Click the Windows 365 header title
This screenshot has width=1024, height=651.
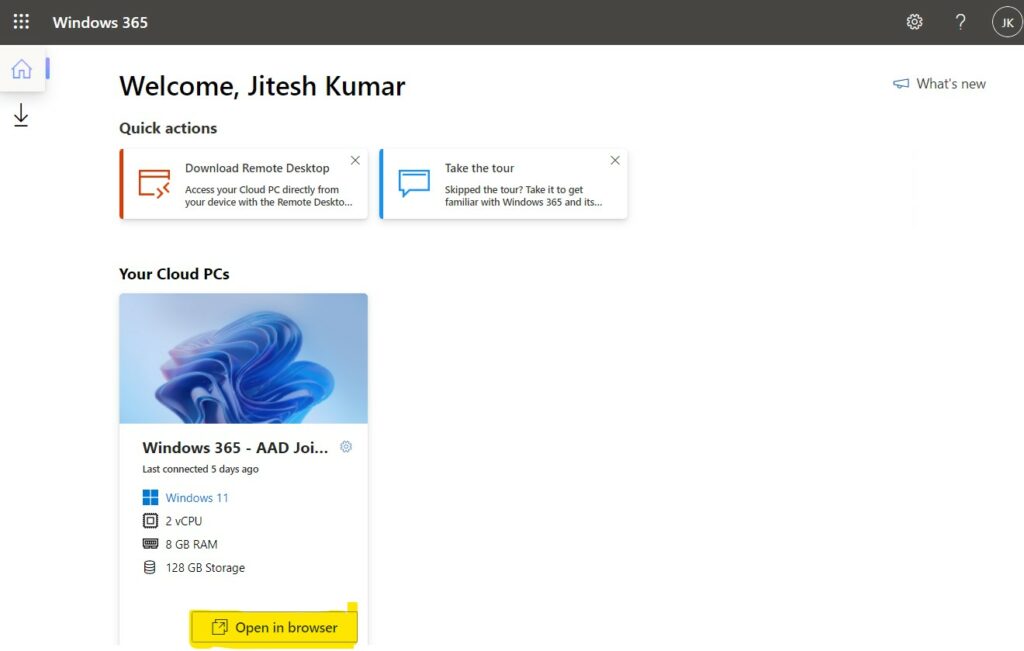click(100, 22)
